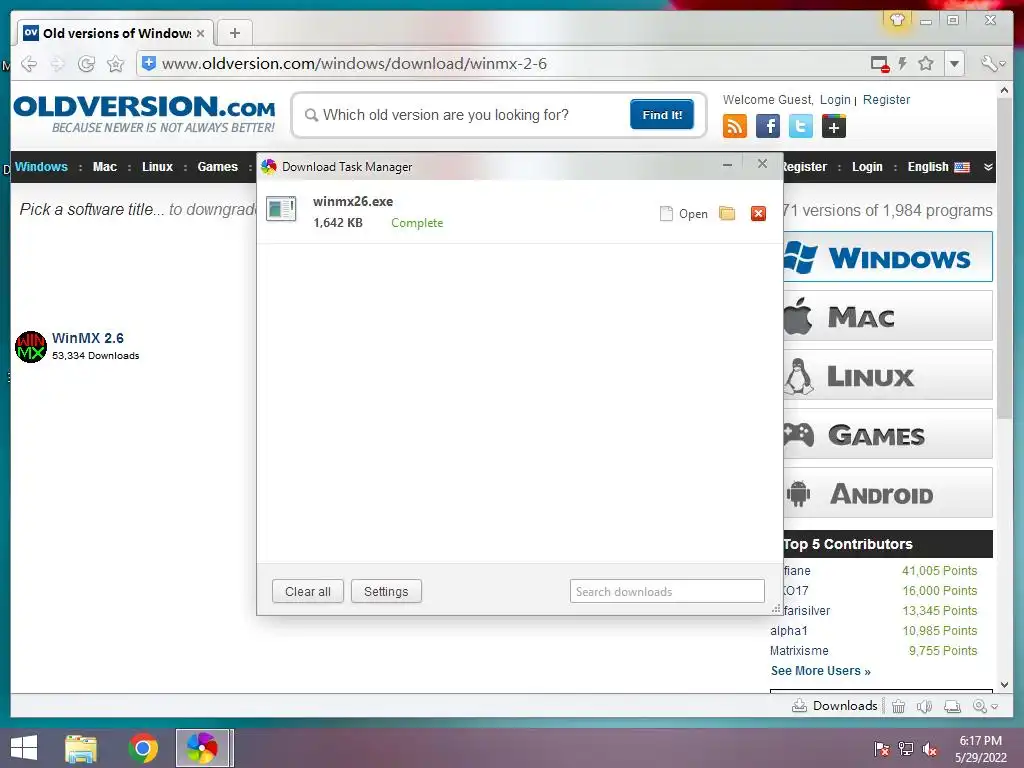Viewport: 1024px width, 768px height.
Task: Click the Games platform banner
Action: 888,434
